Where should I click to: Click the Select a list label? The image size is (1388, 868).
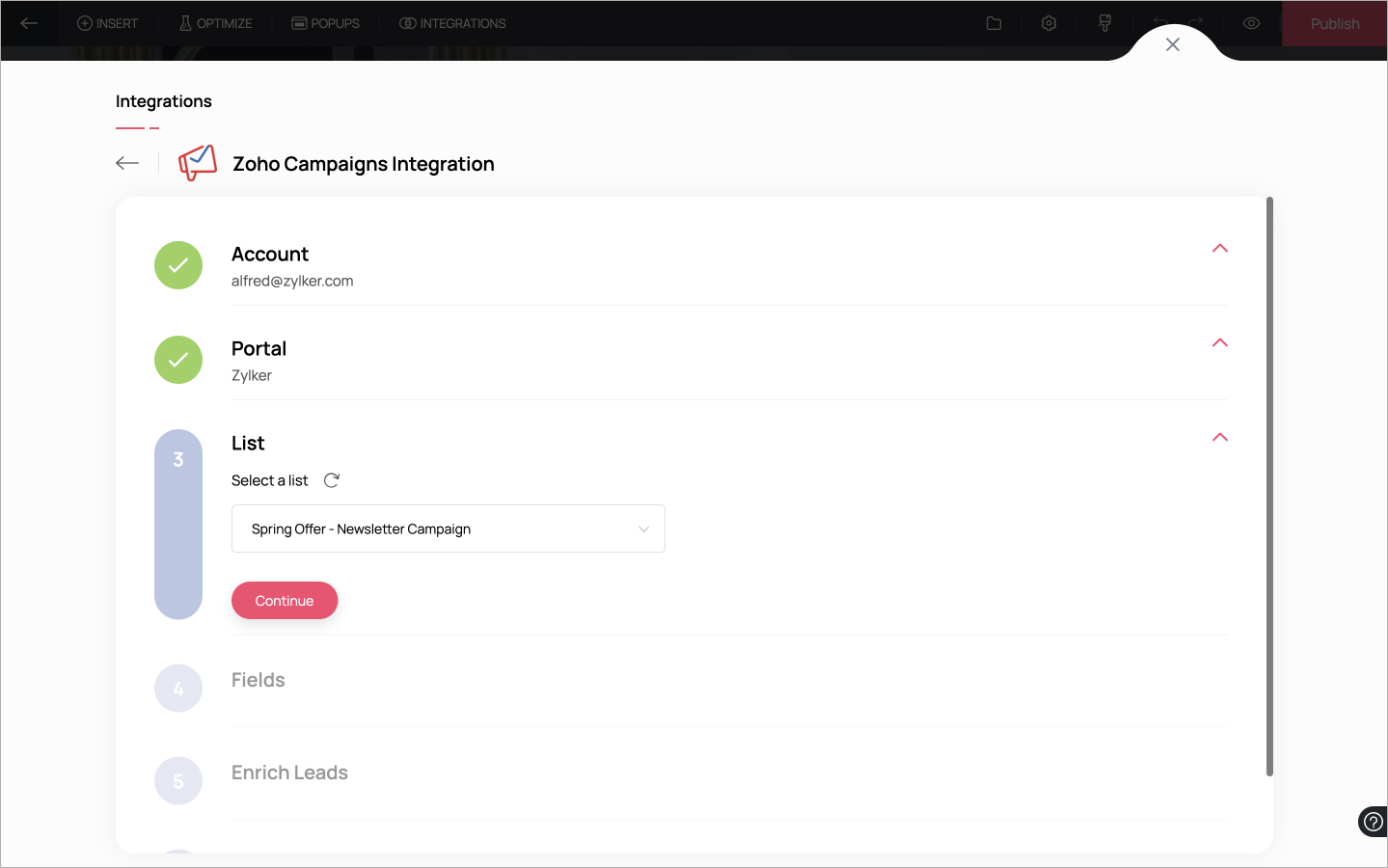tap(270, 480)
